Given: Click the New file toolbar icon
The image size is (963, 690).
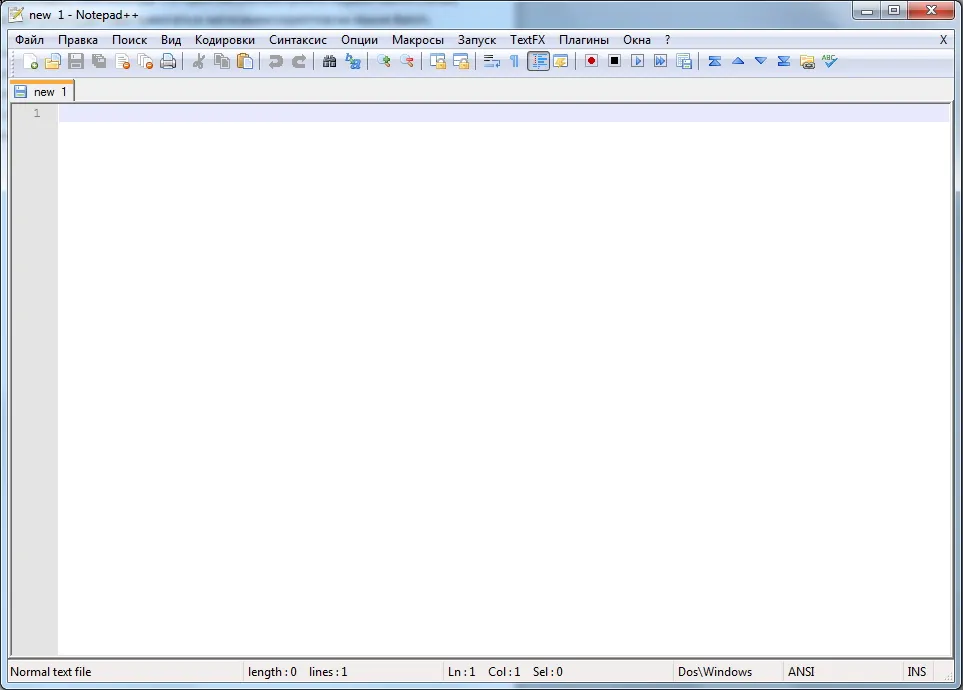Looking at the screenshot, I should pyautogui.click(x=30, y=61).
